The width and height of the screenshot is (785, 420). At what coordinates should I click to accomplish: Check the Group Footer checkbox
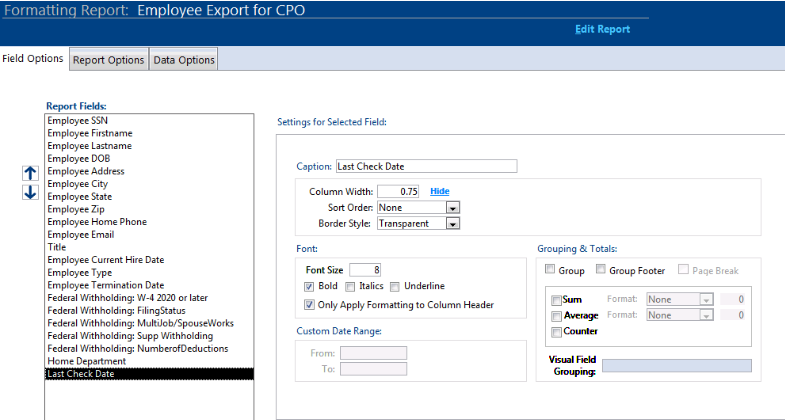click(600, 270)
